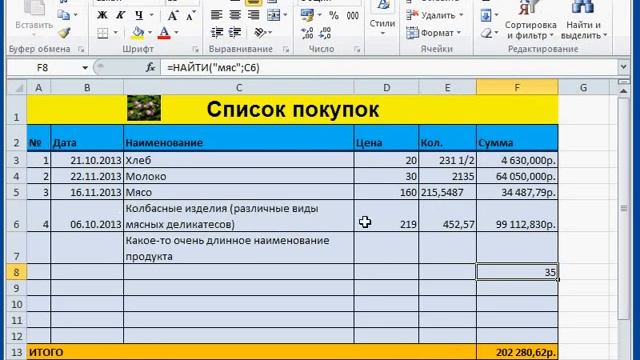Increase indent icon

[235, 33]
